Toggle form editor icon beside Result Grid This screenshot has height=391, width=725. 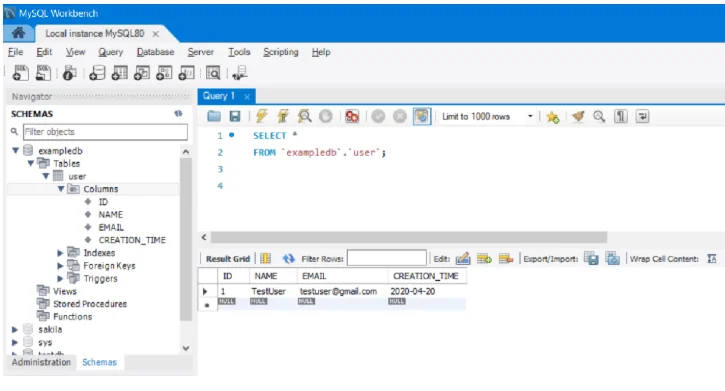click(265, 259)
